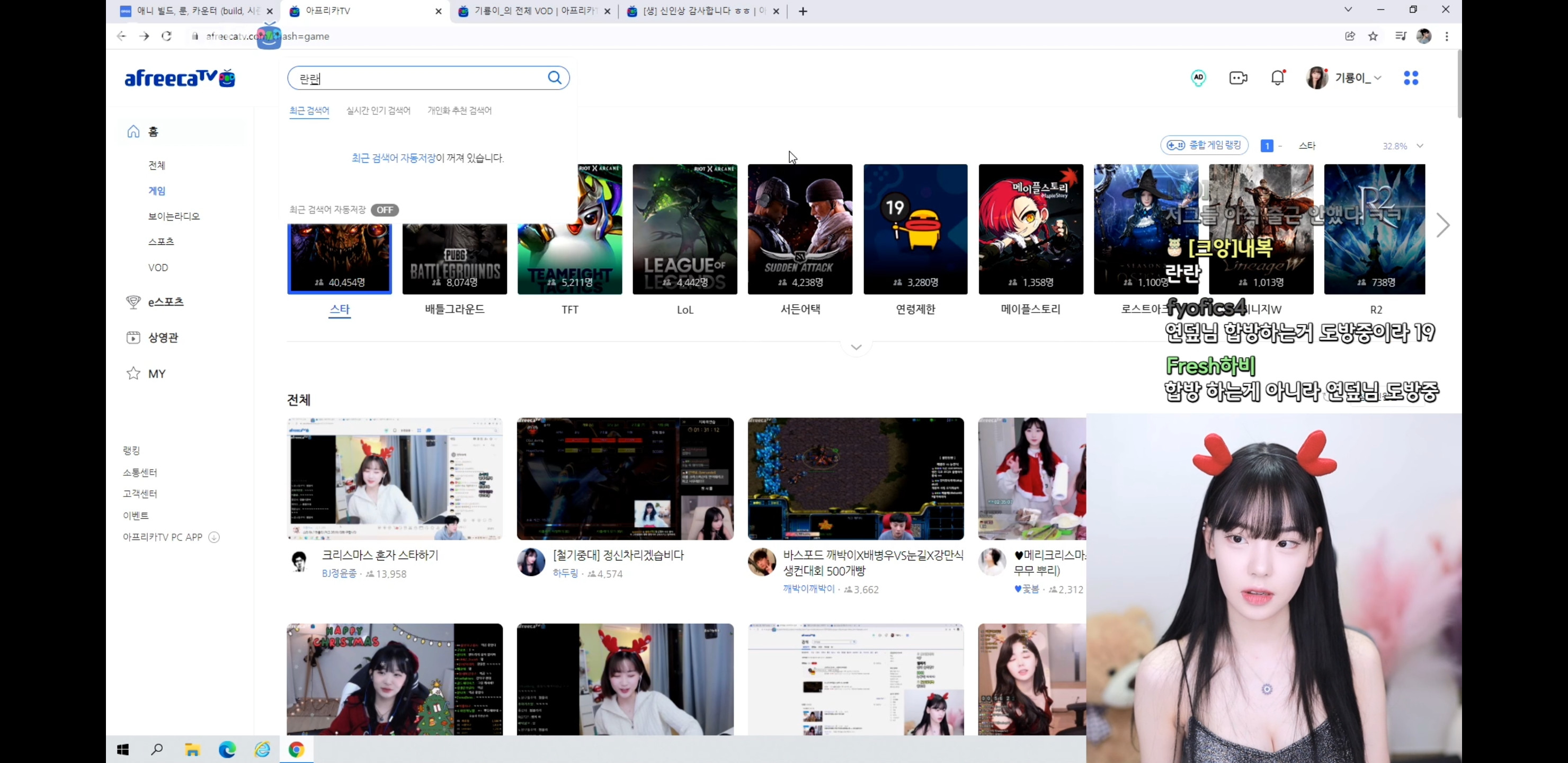This screenshot has width=1568, height=763.
Task: Open 게임 in sidebar menu
Action: click(x=157, y=191)
